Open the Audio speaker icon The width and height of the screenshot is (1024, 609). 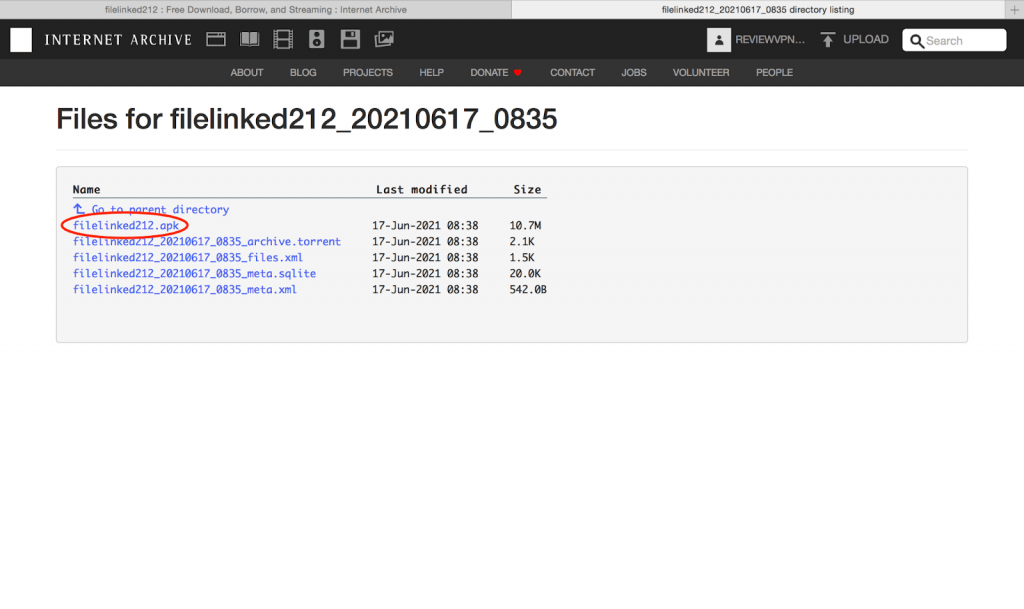[317, 39]
